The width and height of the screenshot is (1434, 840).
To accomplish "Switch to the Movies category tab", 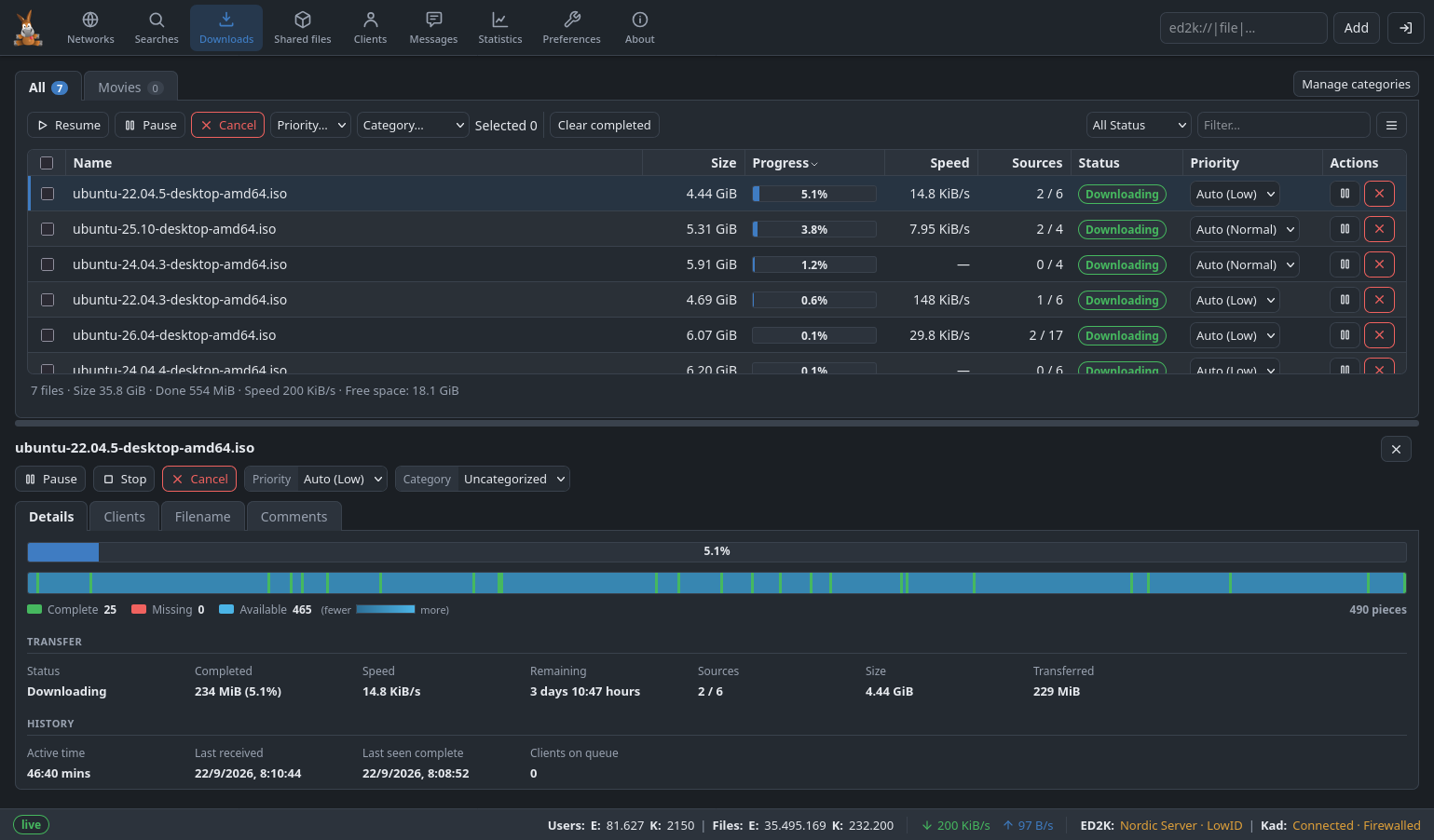I will coord(130,88).
